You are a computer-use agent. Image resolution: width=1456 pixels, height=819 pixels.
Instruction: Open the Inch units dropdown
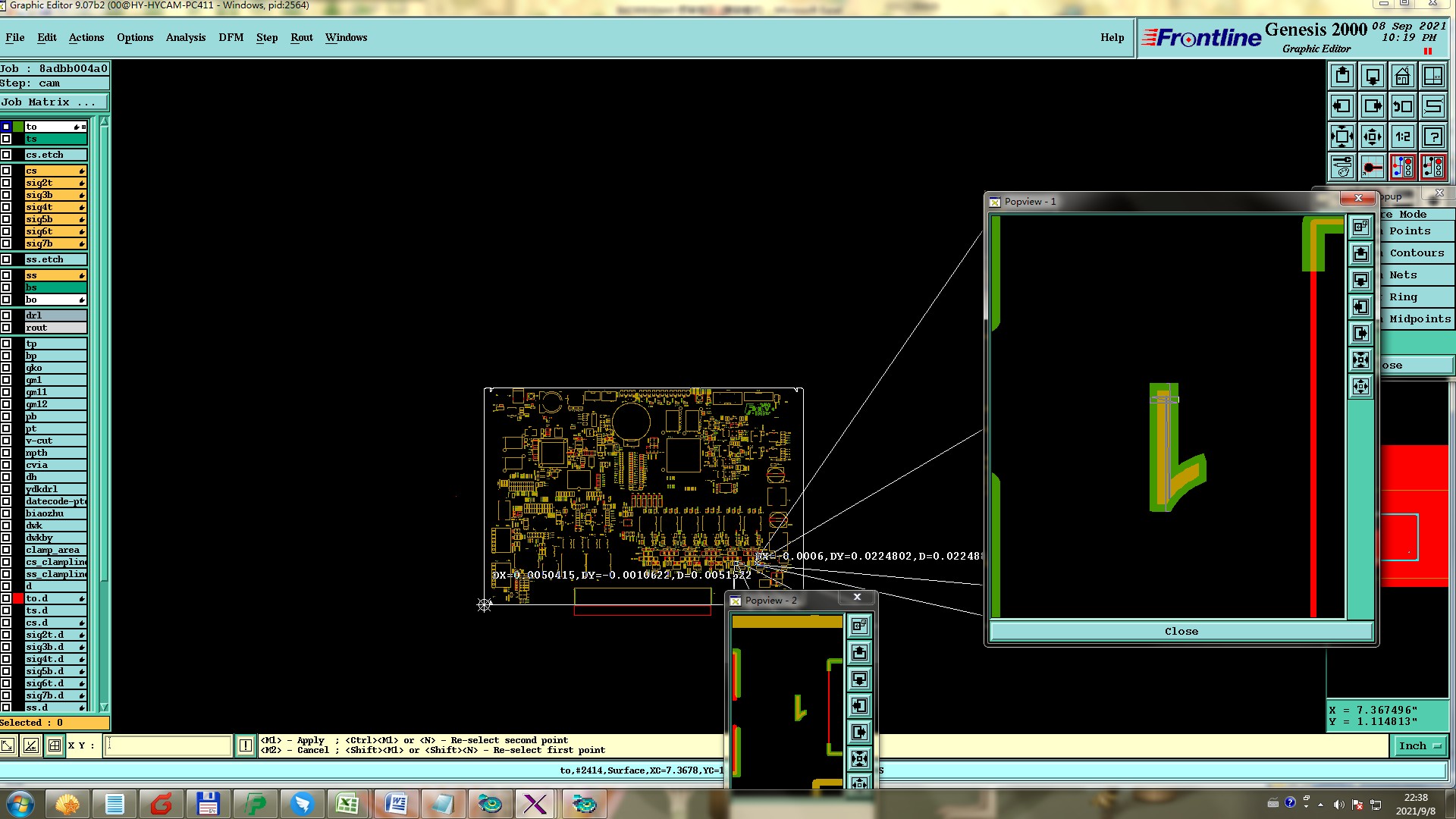point(1419,745)
